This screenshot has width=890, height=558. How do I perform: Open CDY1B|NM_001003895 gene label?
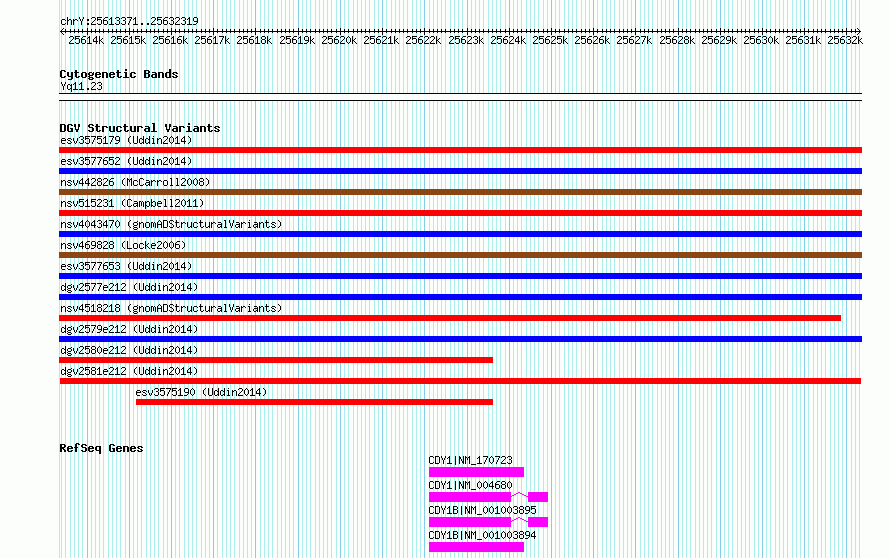(x=482, y=510)
